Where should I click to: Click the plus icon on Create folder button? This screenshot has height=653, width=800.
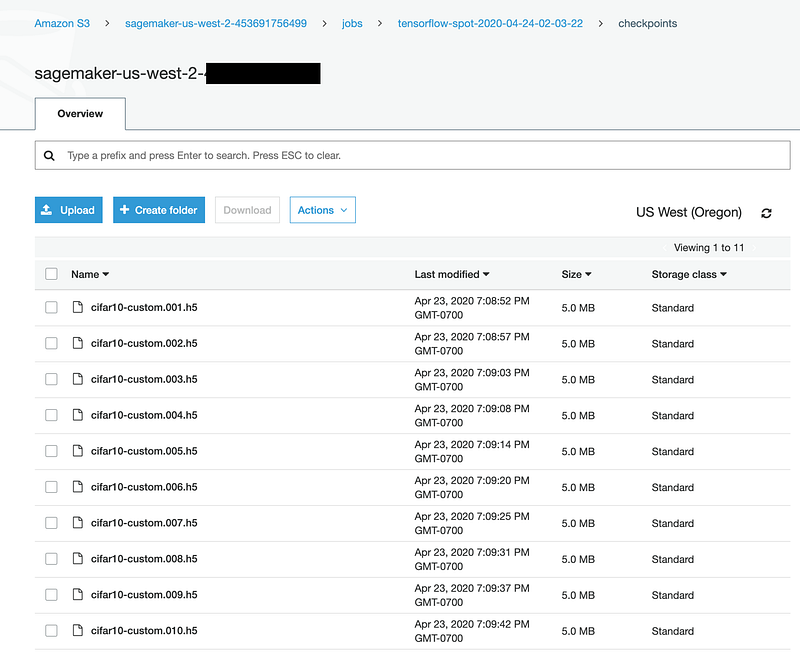pyautogui.click(x=124, y=210)
